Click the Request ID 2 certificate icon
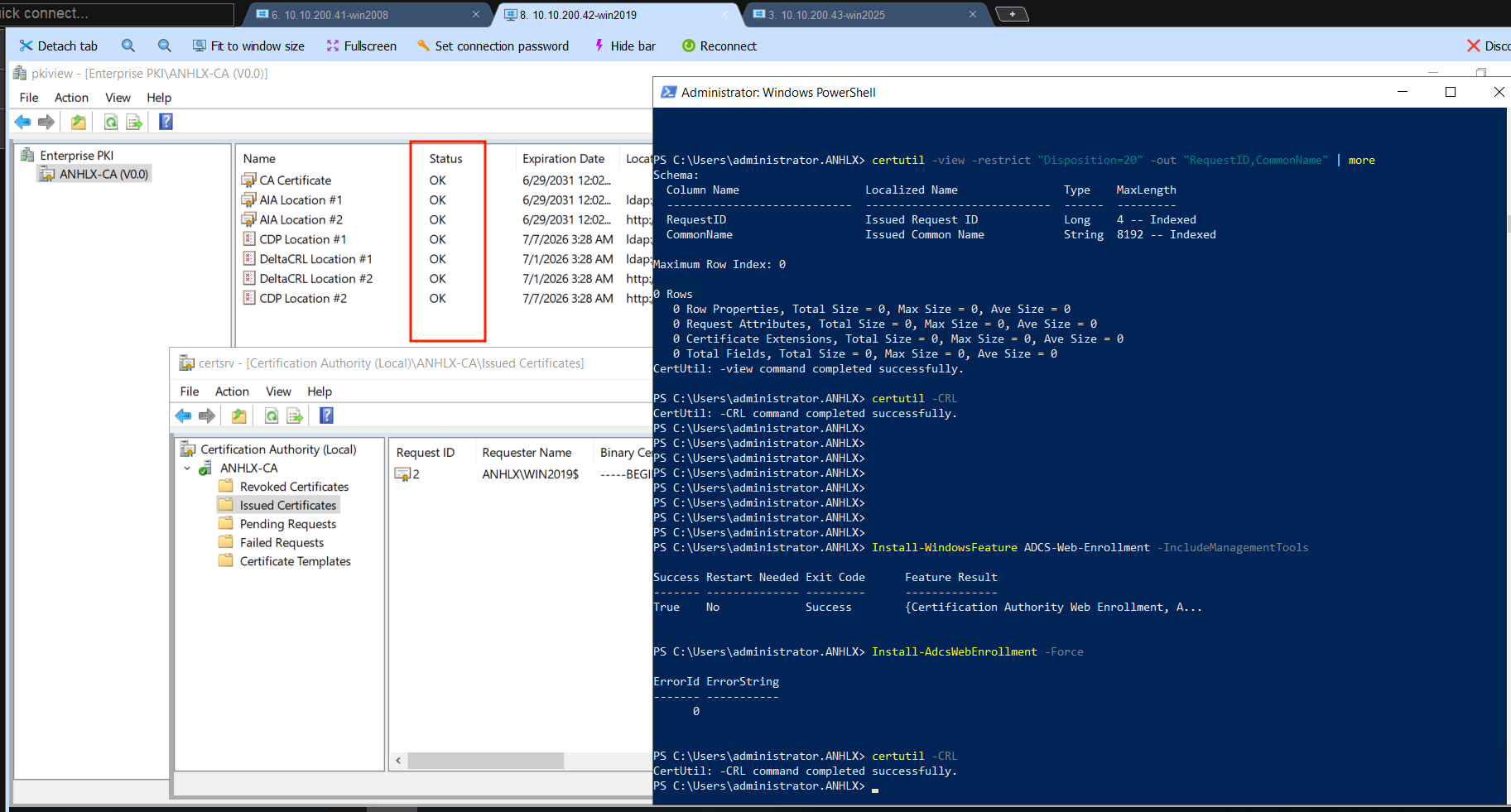This screenshot has width=1511, height=812. click(403, 474)
